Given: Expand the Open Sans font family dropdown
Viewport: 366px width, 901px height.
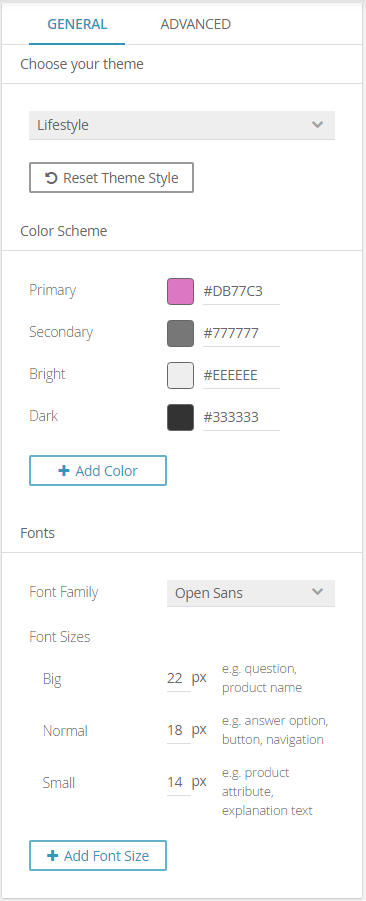Looking at the screenshot, I should 251,593.
